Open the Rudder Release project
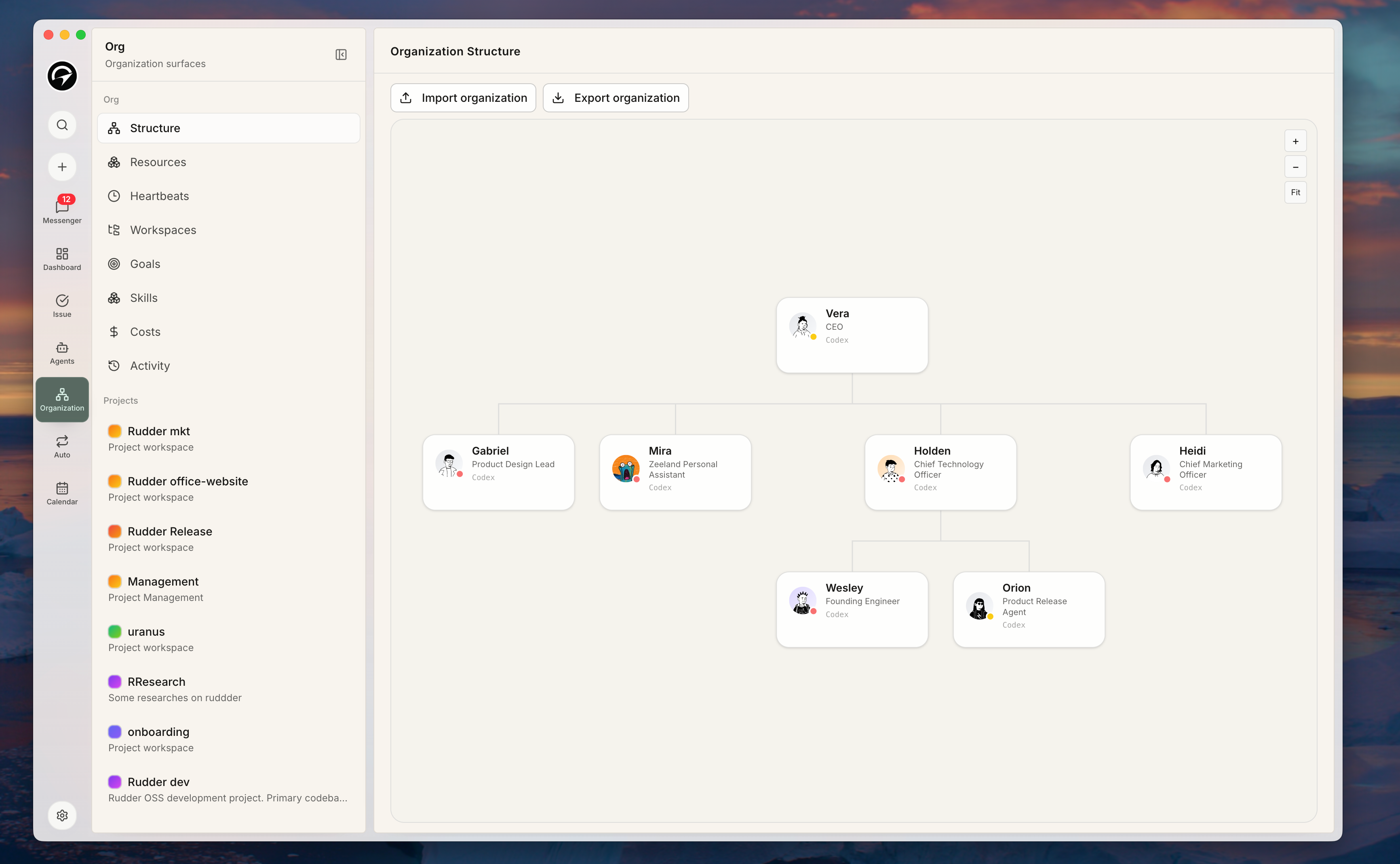This screenshot has width=1400, height=864. [229, 539]
